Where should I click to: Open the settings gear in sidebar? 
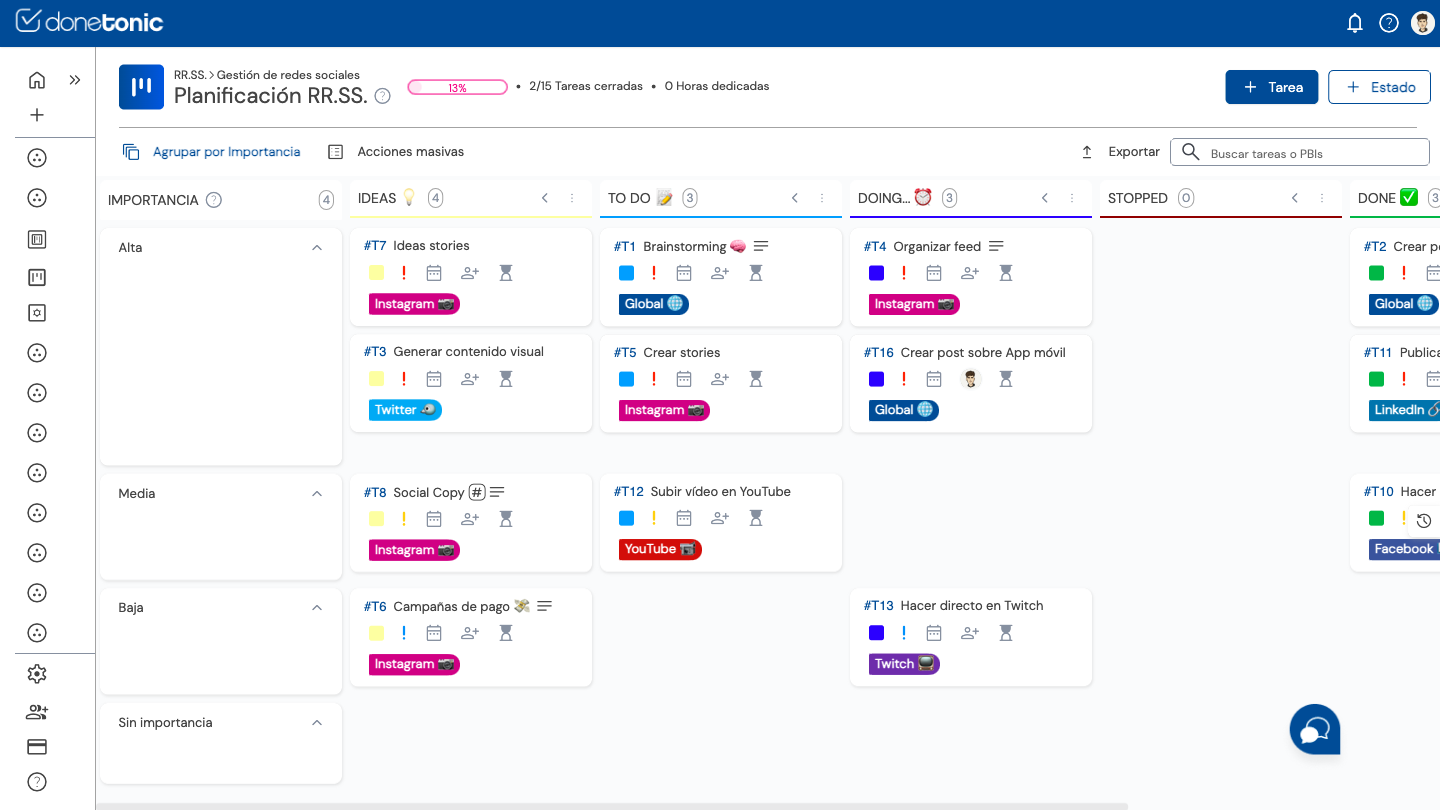[37, 674]
